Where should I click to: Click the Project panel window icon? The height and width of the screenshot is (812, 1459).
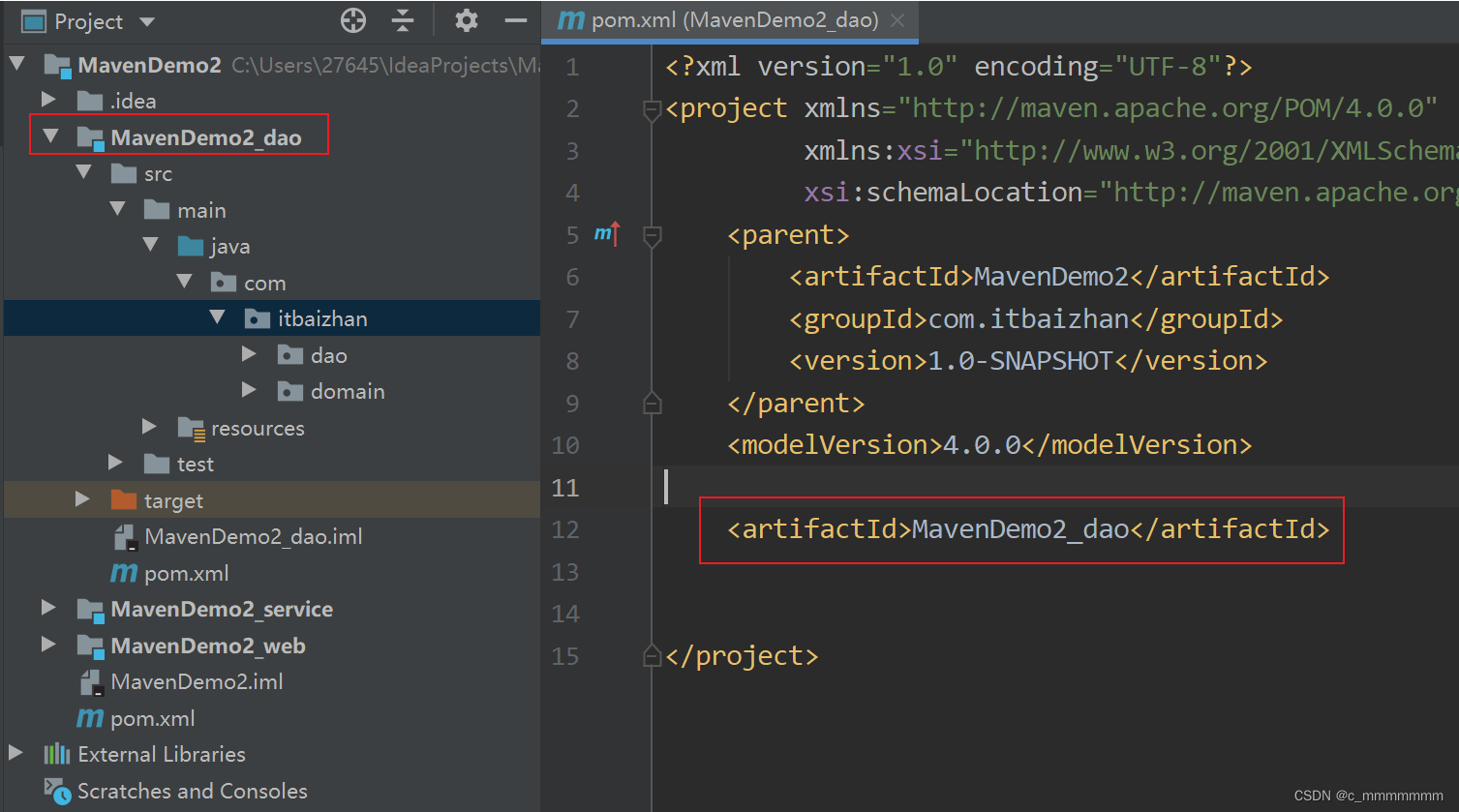point(34,20)
